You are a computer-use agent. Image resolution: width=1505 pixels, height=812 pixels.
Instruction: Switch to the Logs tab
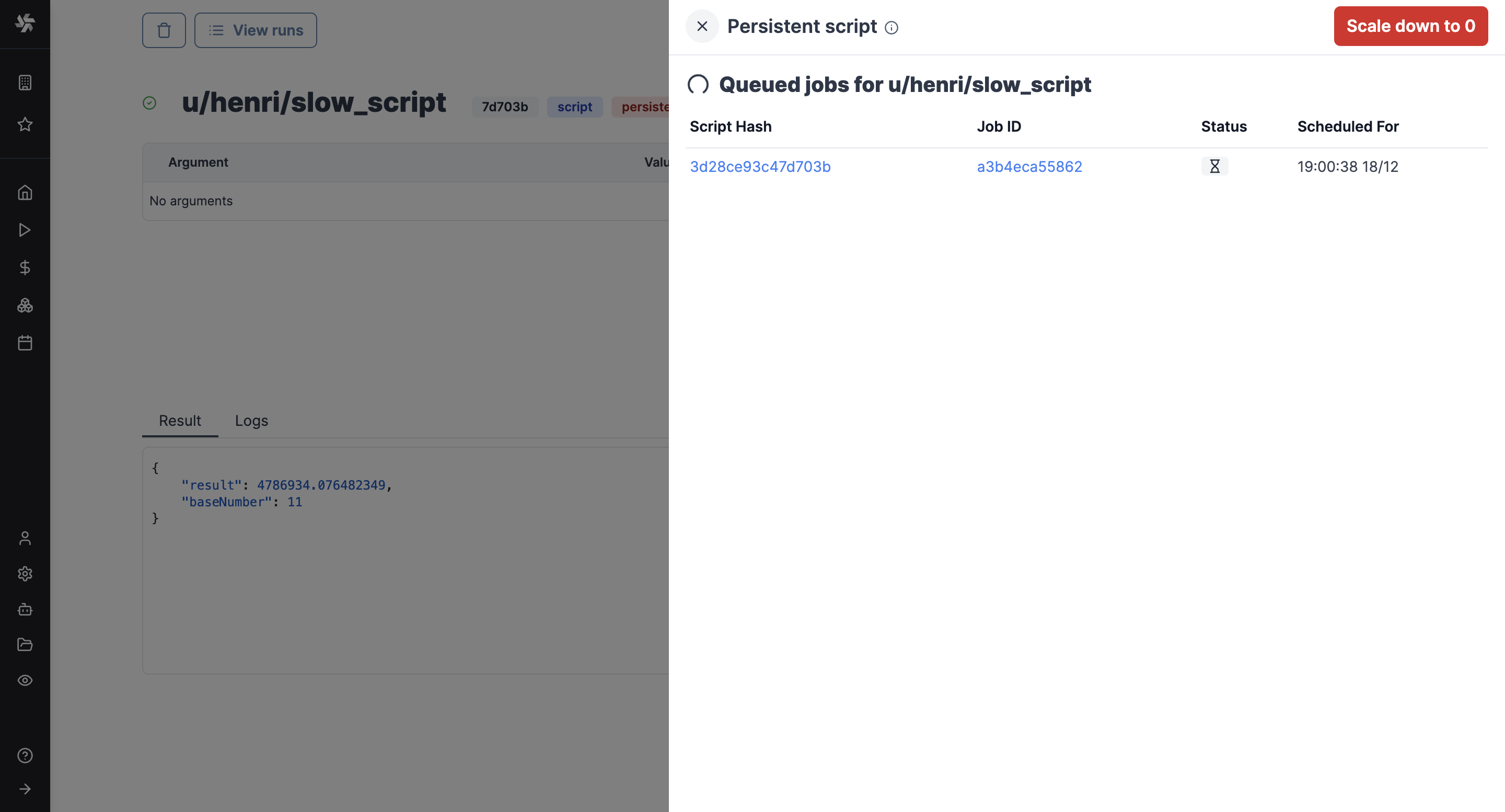point(251,421)
